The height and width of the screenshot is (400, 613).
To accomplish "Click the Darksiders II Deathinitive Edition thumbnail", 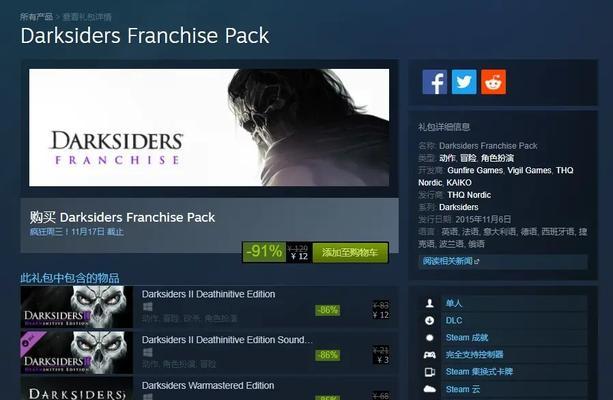I will point(76,307).
